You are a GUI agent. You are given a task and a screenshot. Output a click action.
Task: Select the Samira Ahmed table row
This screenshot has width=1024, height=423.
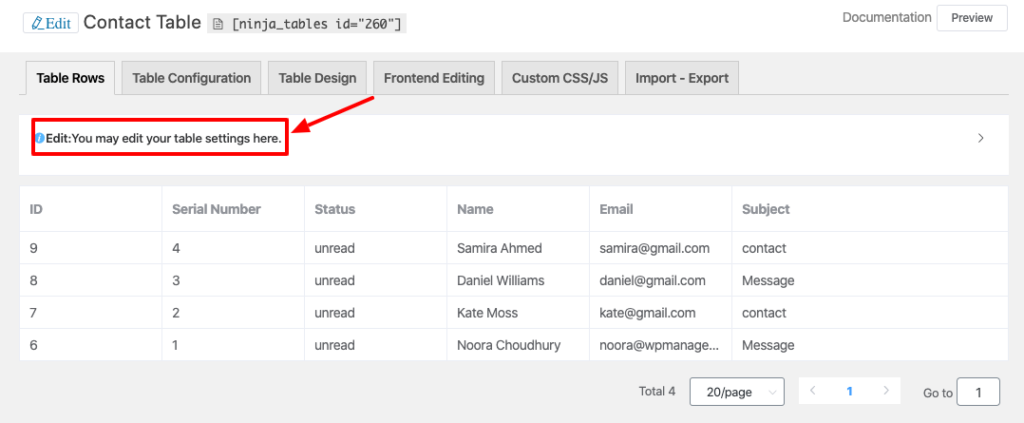point(499,248)
